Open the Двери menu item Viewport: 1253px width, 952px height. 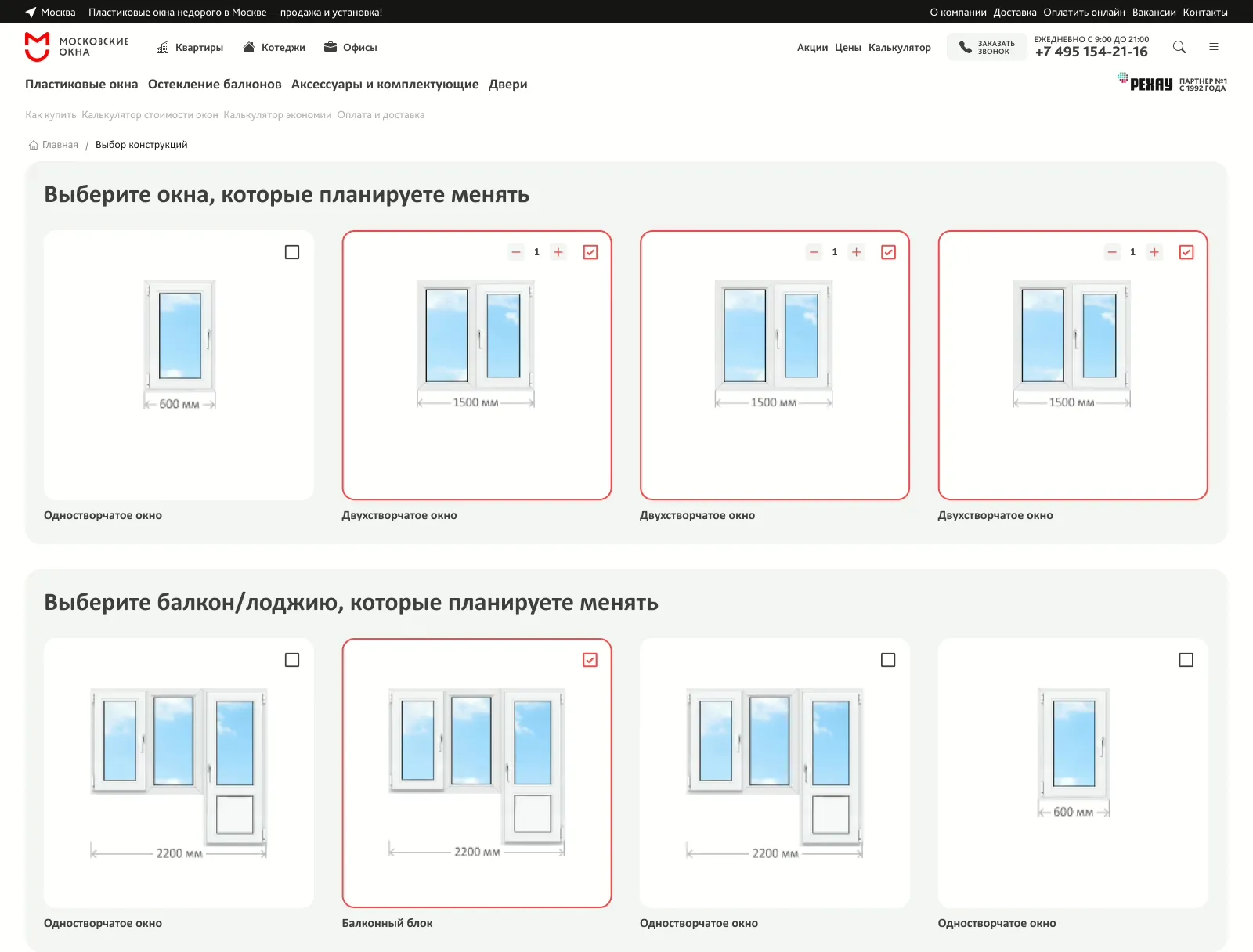pos(507,84)
